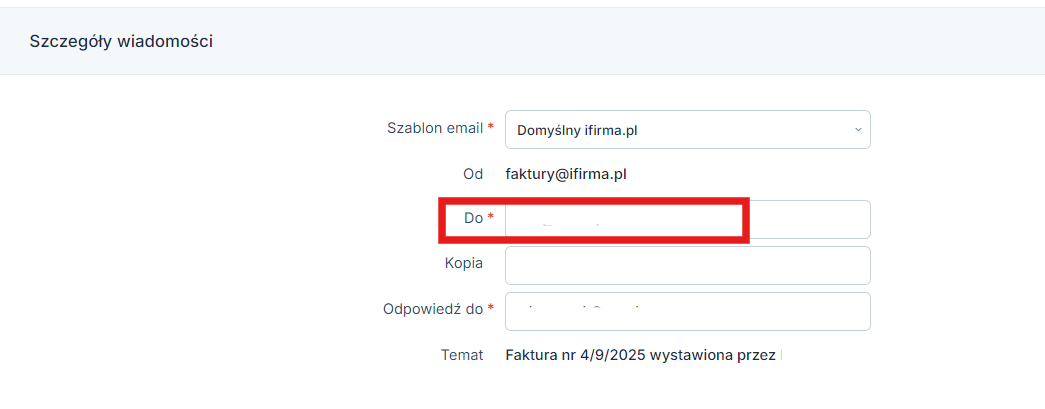The height and width of the screenshot is (409, 1045).
Task: Click the red asterisk beside Odpowiedź do
Action: 491,308
